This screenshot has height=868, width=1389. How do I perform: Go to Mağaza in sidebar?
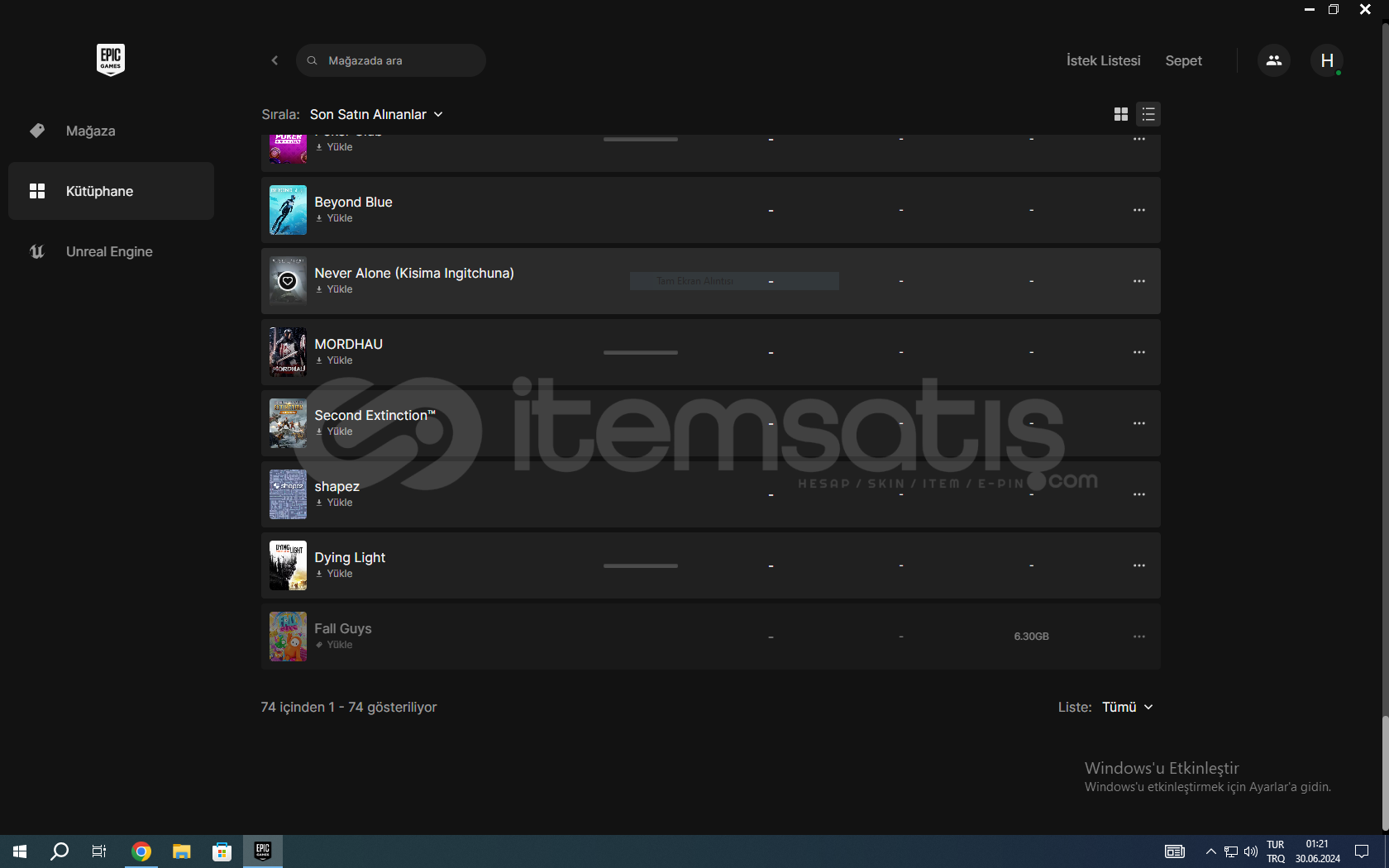(111, 131)
